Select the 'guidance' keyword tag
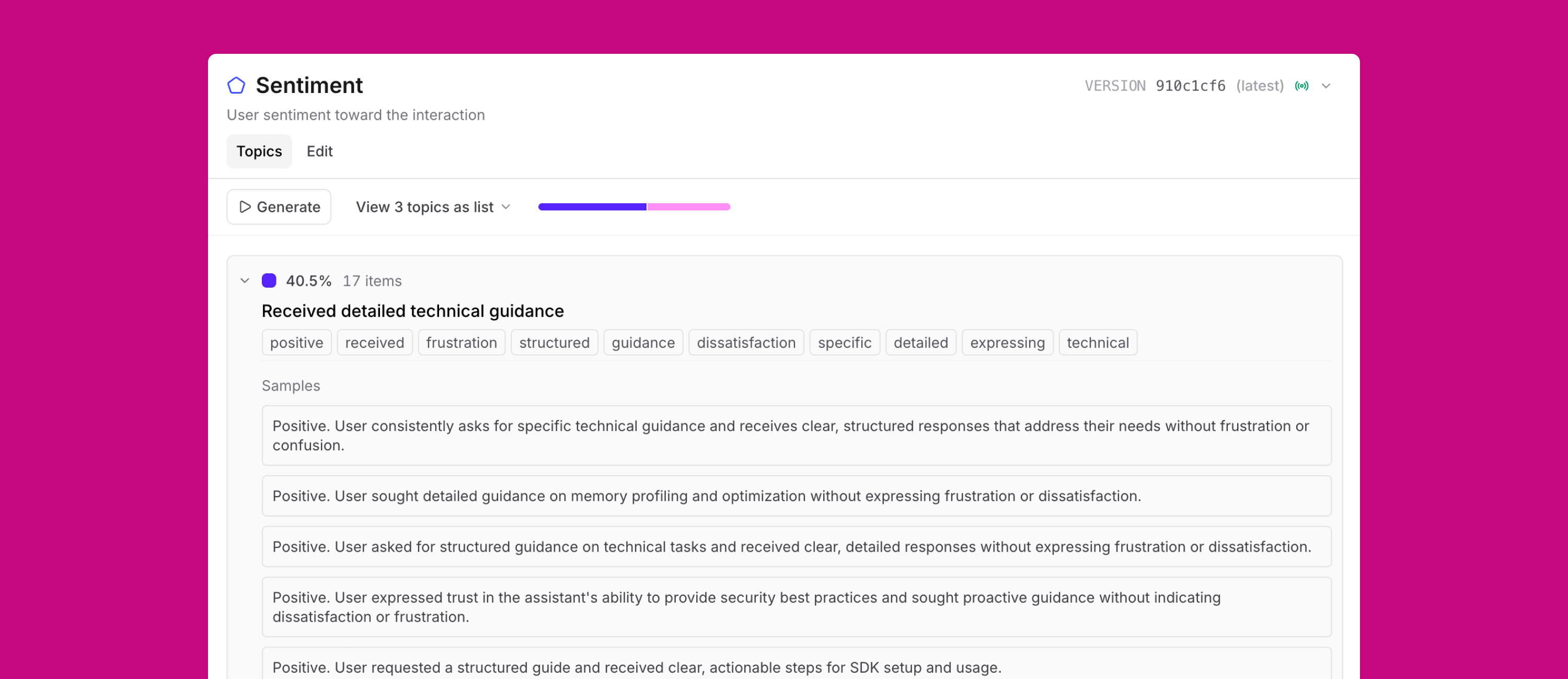This screenshot has height=679, width=1568. coord(643,343)
